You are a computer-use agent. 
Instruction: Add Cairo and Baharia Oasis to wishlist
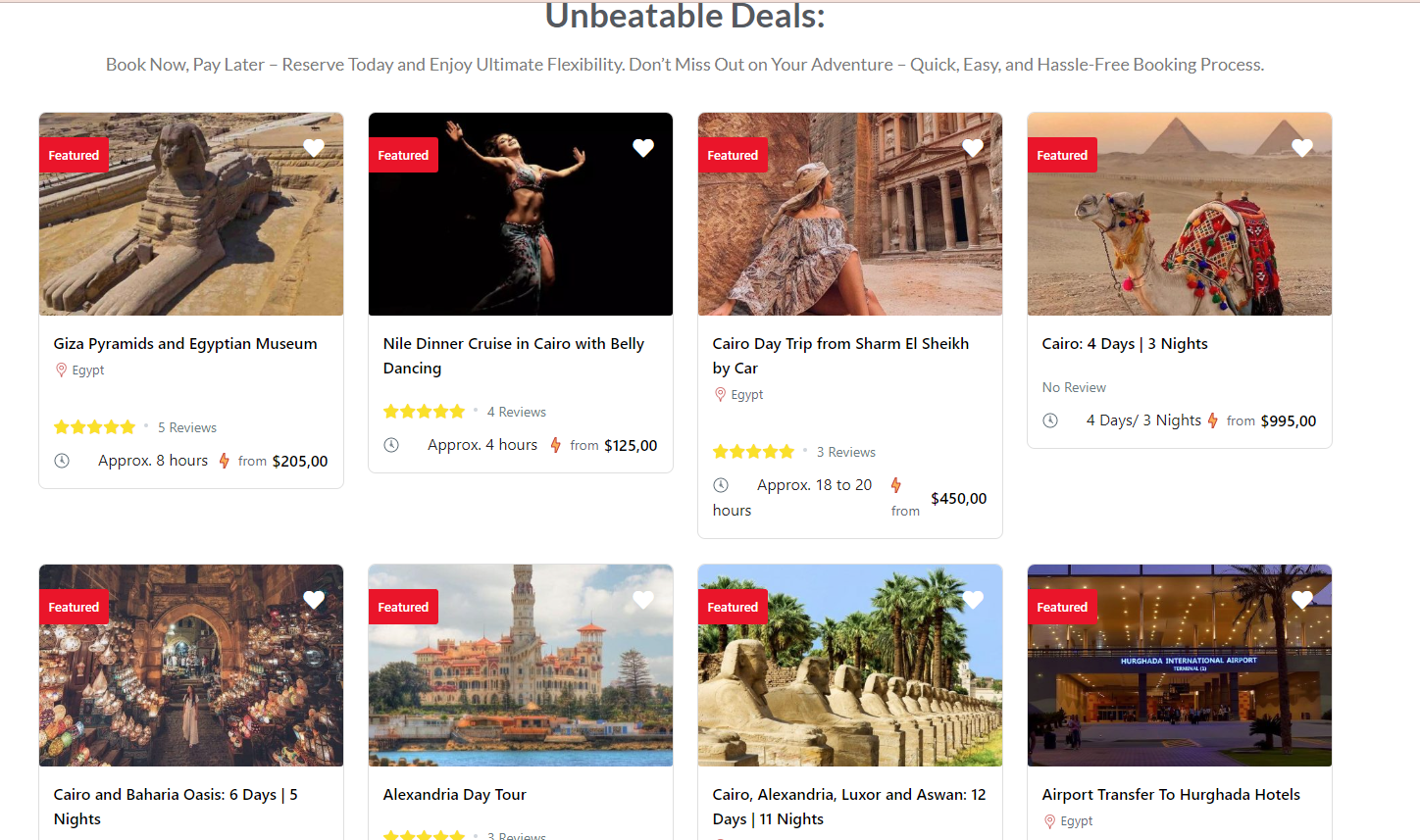pyautogui.click(x=314, y=600)
